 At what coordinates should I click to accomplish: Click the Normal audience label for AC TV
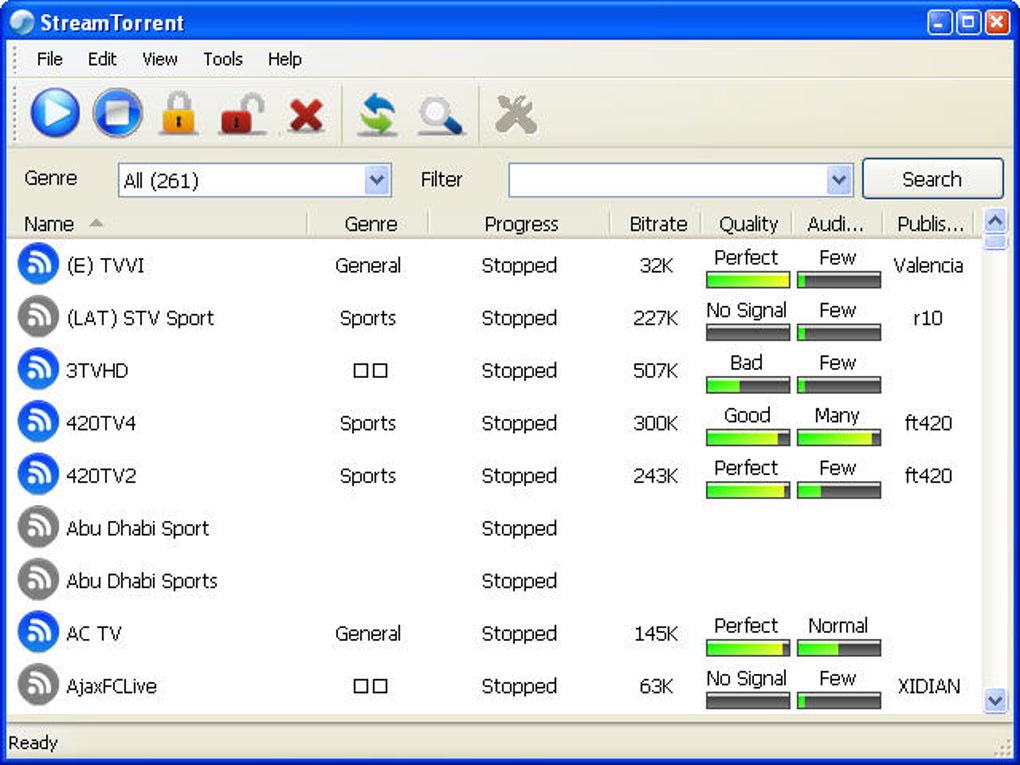pos(838,626)
